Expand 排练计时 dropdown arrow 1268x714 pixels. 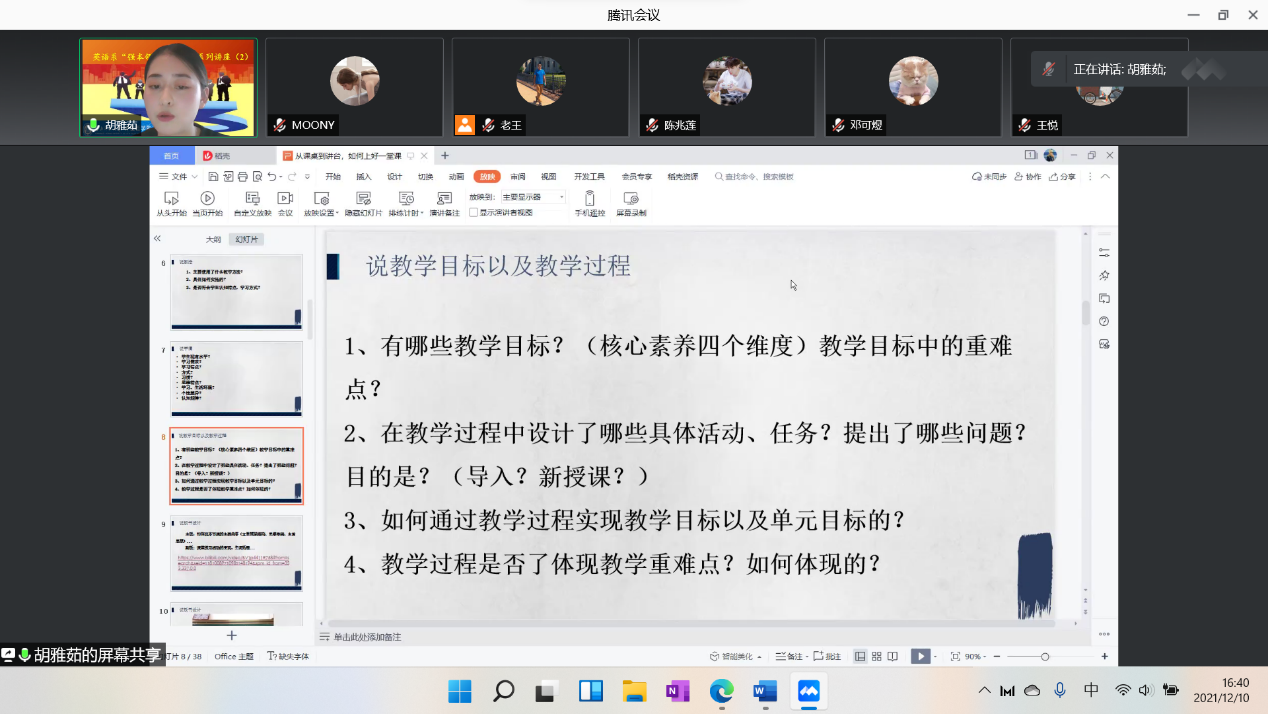422,213
